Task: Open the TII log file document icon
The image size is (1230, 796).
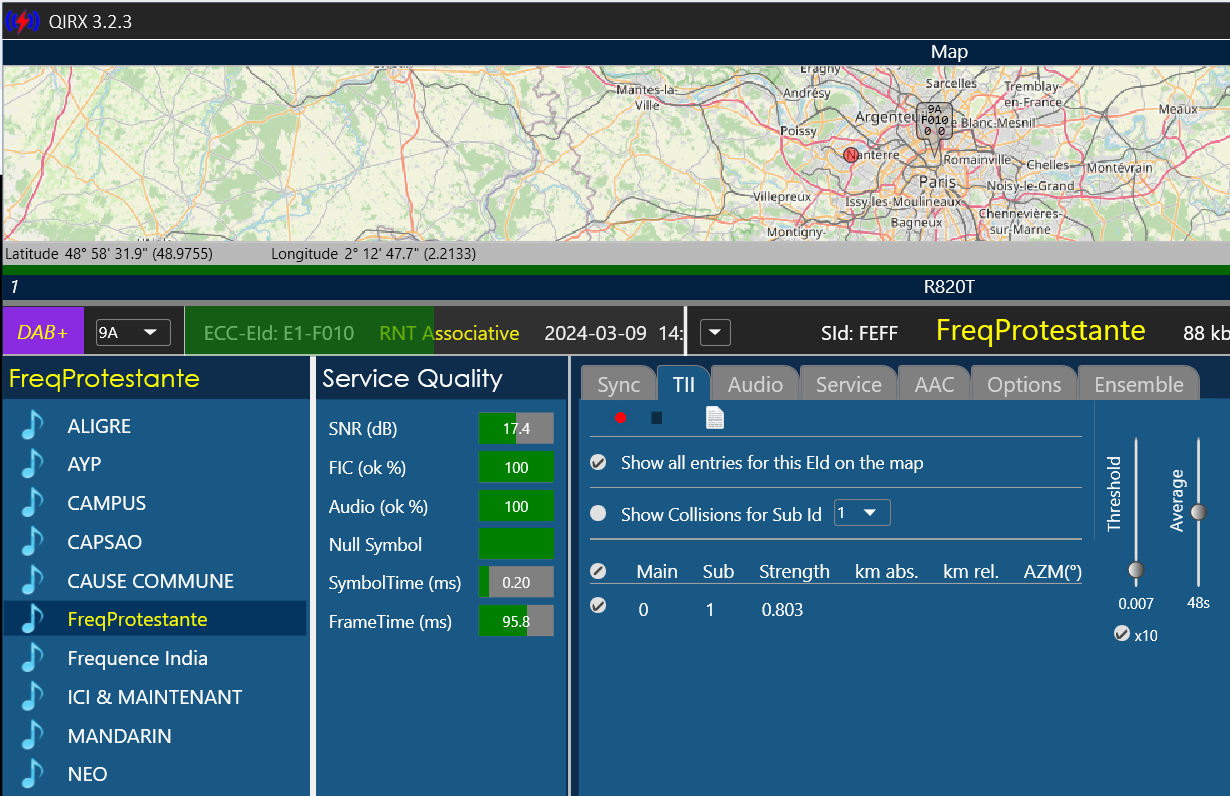Action: (x=714, y=417)
